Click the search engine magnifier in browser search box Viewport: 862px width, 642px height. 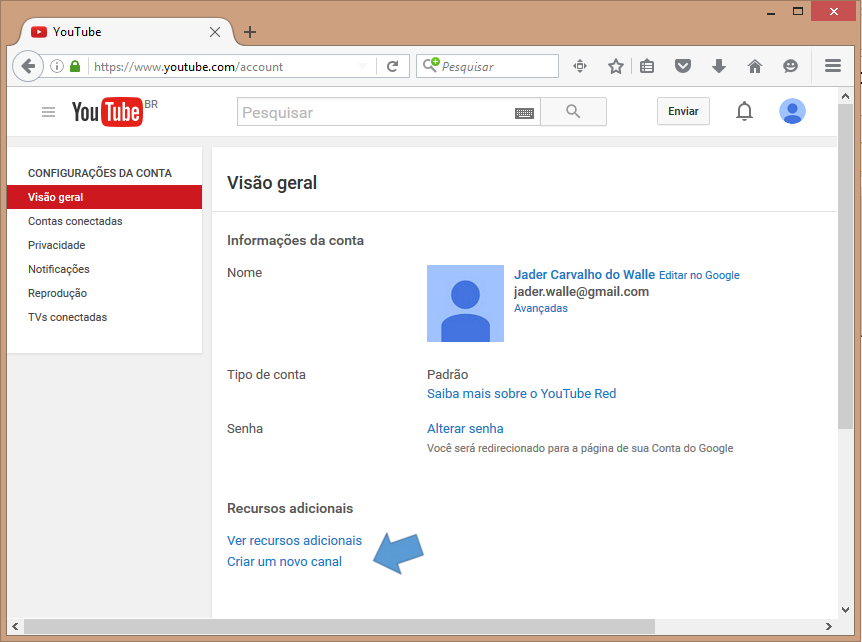click(431, 65)
